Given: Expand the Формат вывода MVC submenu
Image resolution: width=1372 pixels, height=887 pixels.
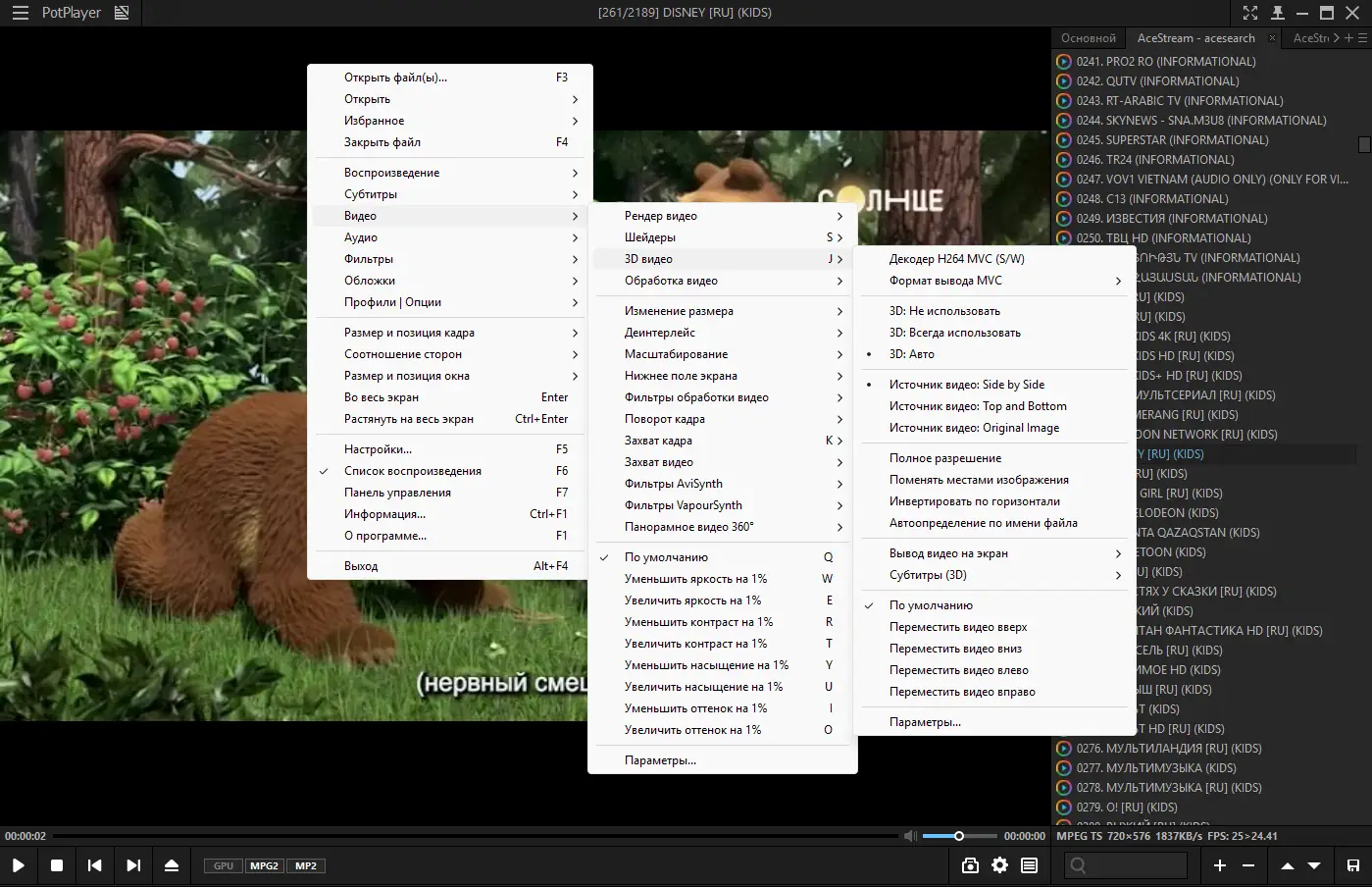Looking at the screenshot, I should pos(993,281).
